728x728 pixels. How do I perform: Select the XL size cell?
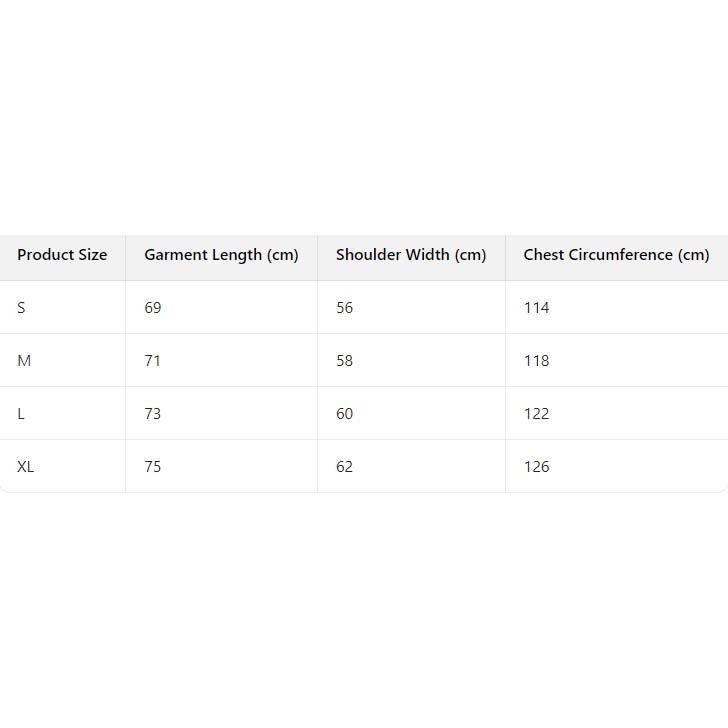click(x=26, y=467)
